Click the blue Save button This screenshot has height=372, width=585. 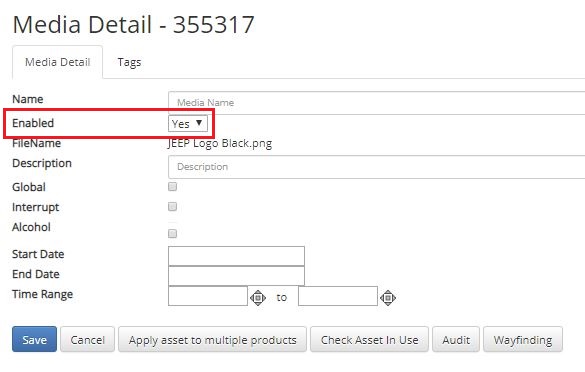(34, 339)
